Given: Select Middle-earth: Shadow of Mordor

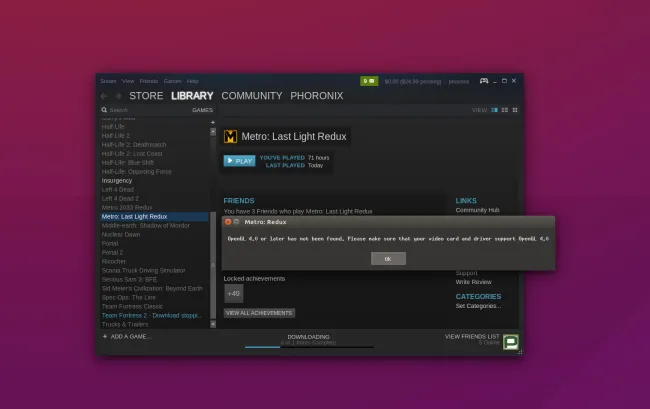Looking at the screenshot, I should (x=146, y=225).
